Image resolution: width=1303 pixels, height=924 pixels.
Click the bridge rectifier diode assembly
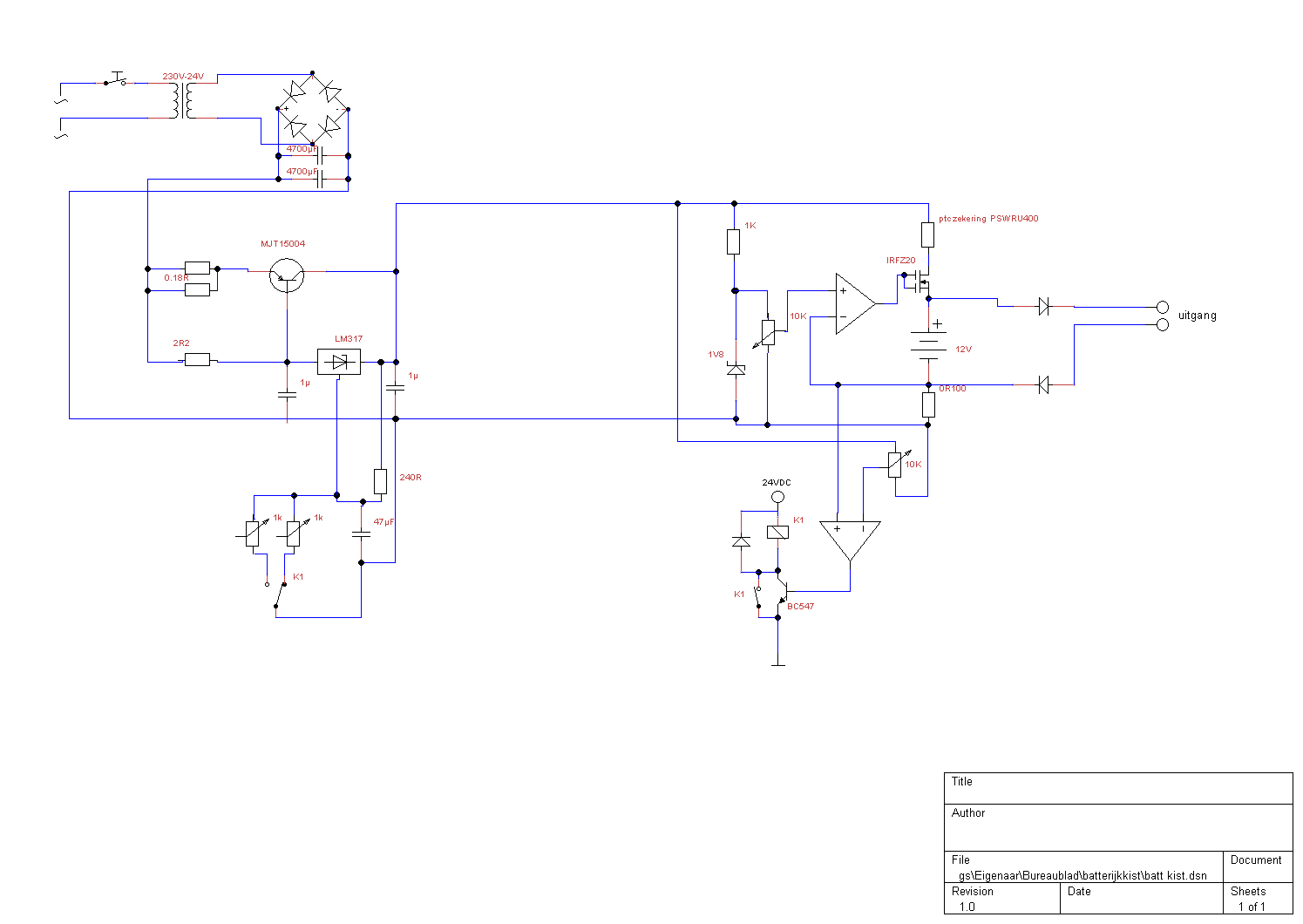pyautogui.click(x=313, y=110)
